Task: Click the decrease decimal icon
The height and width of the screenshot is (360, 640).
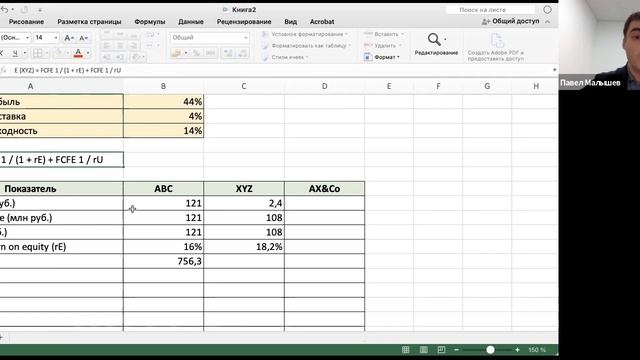Action: 242,53
